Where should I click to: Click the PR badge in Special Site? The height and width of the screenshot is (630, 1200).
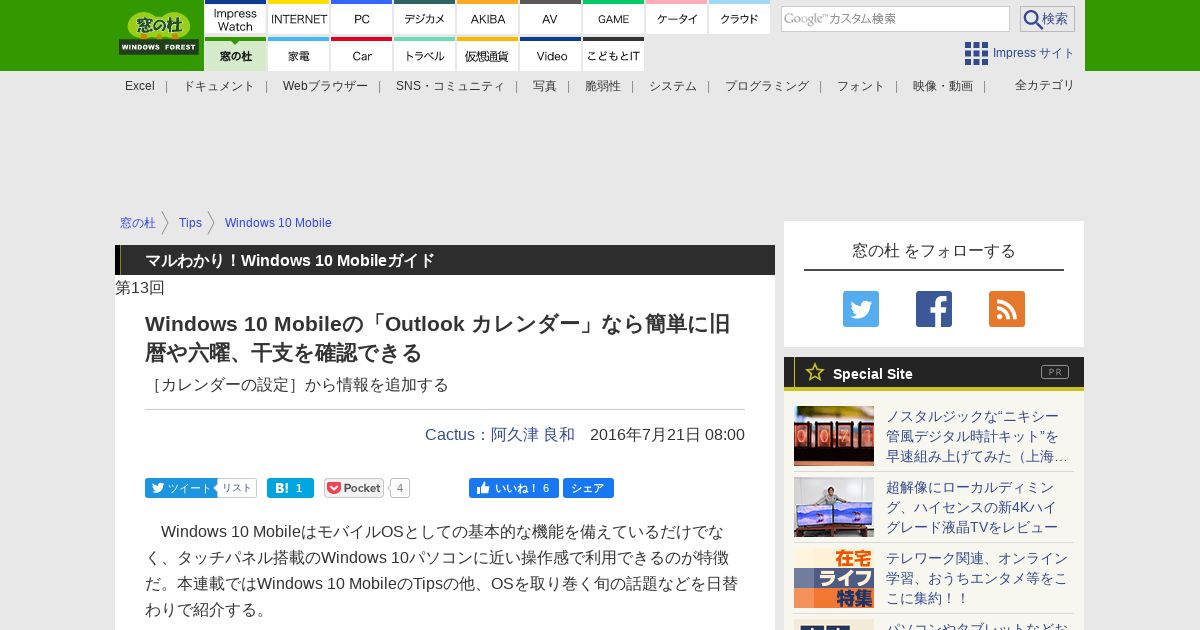(1055, 372)
